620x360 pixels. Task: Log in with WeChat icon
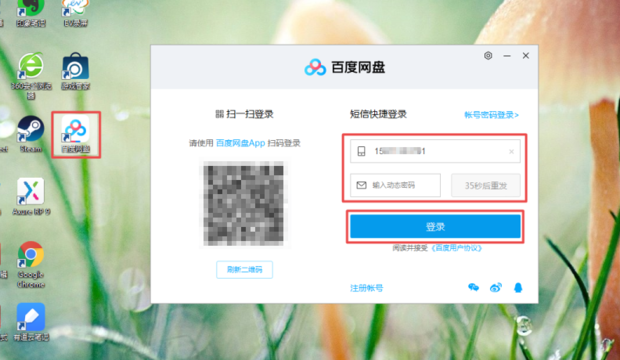473,288
